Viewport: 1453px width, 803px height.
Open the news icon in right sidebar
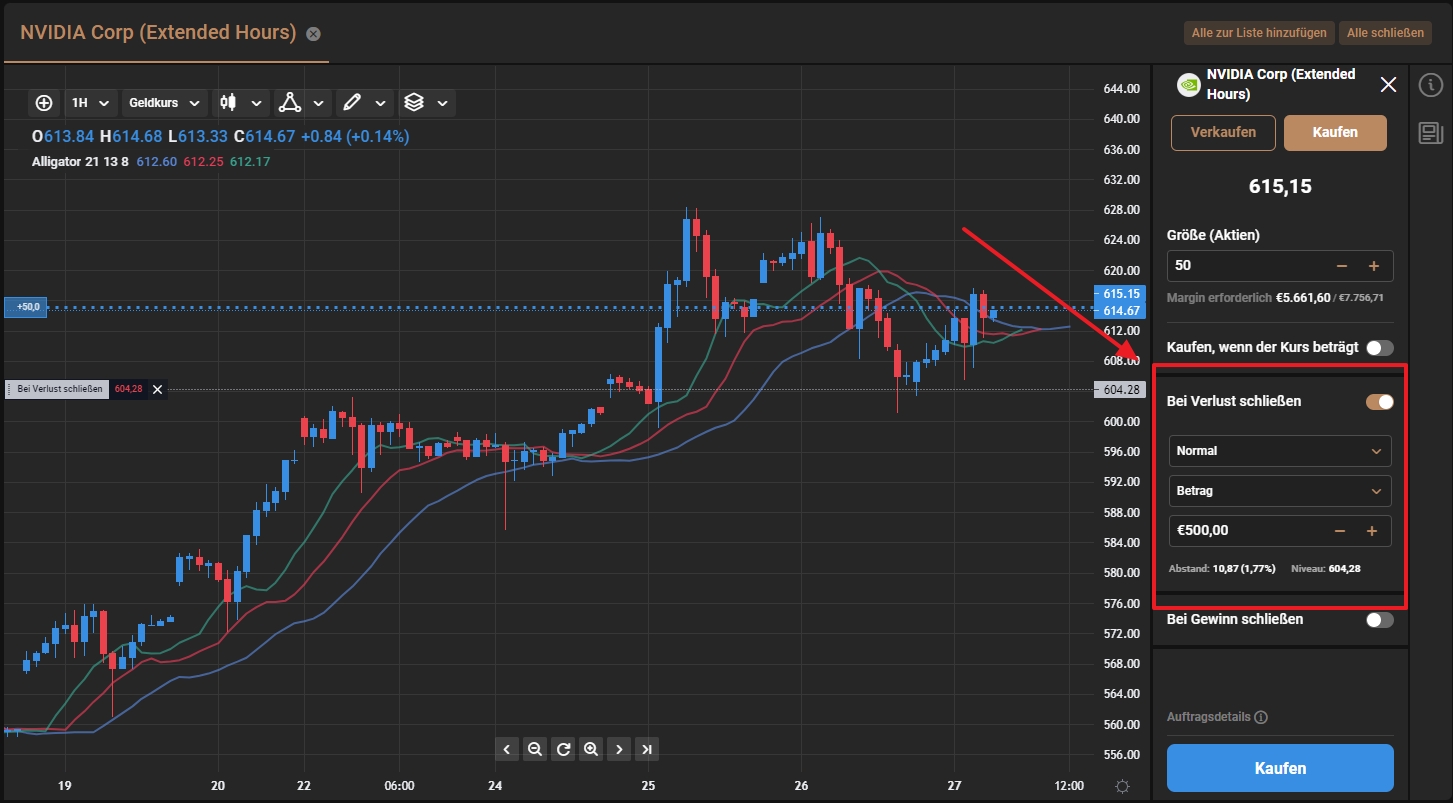click(x=1430, y=133)
